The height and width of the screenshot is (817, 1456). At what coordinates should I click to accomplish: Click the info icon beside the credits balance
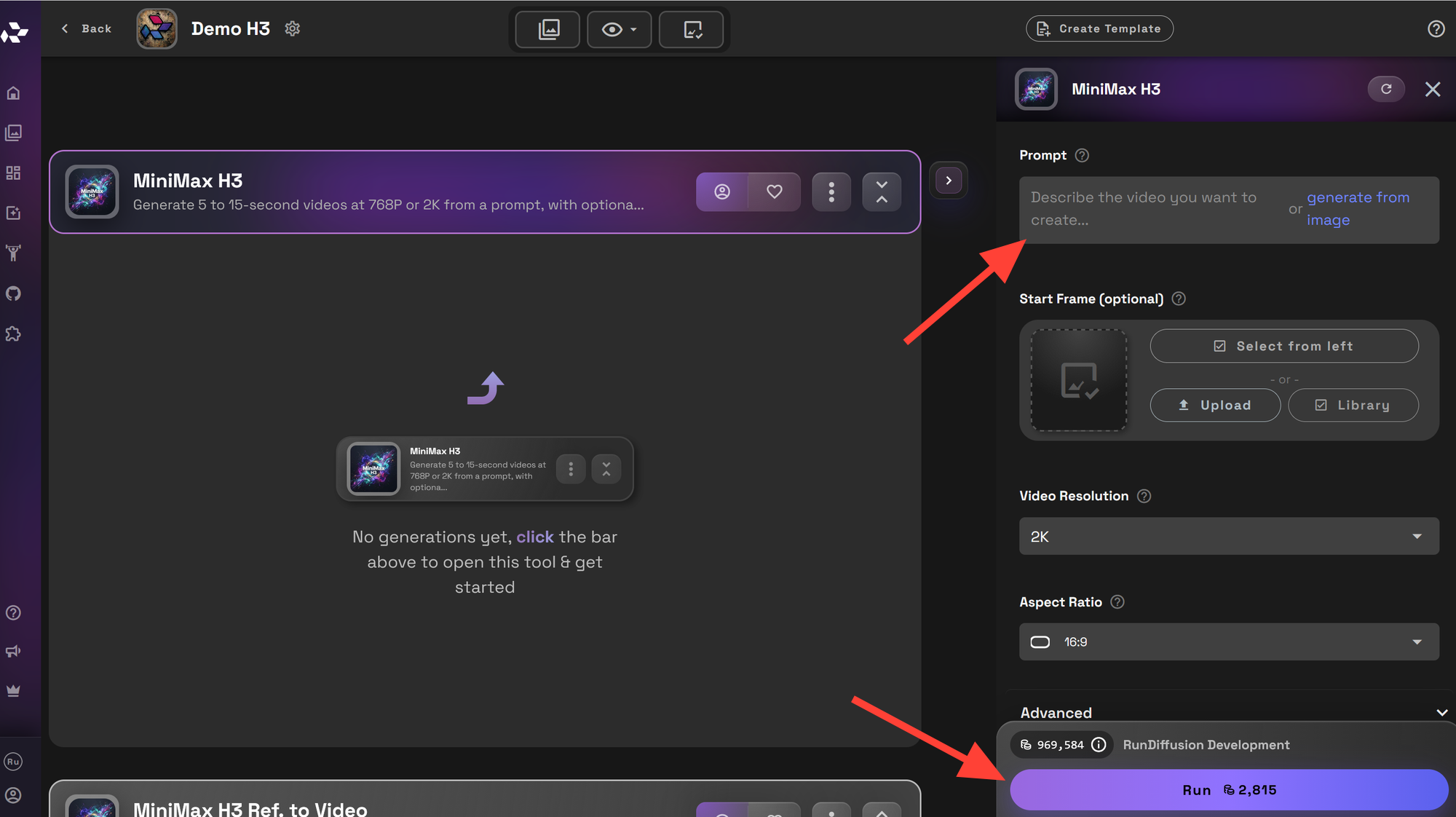[1099, 745]
